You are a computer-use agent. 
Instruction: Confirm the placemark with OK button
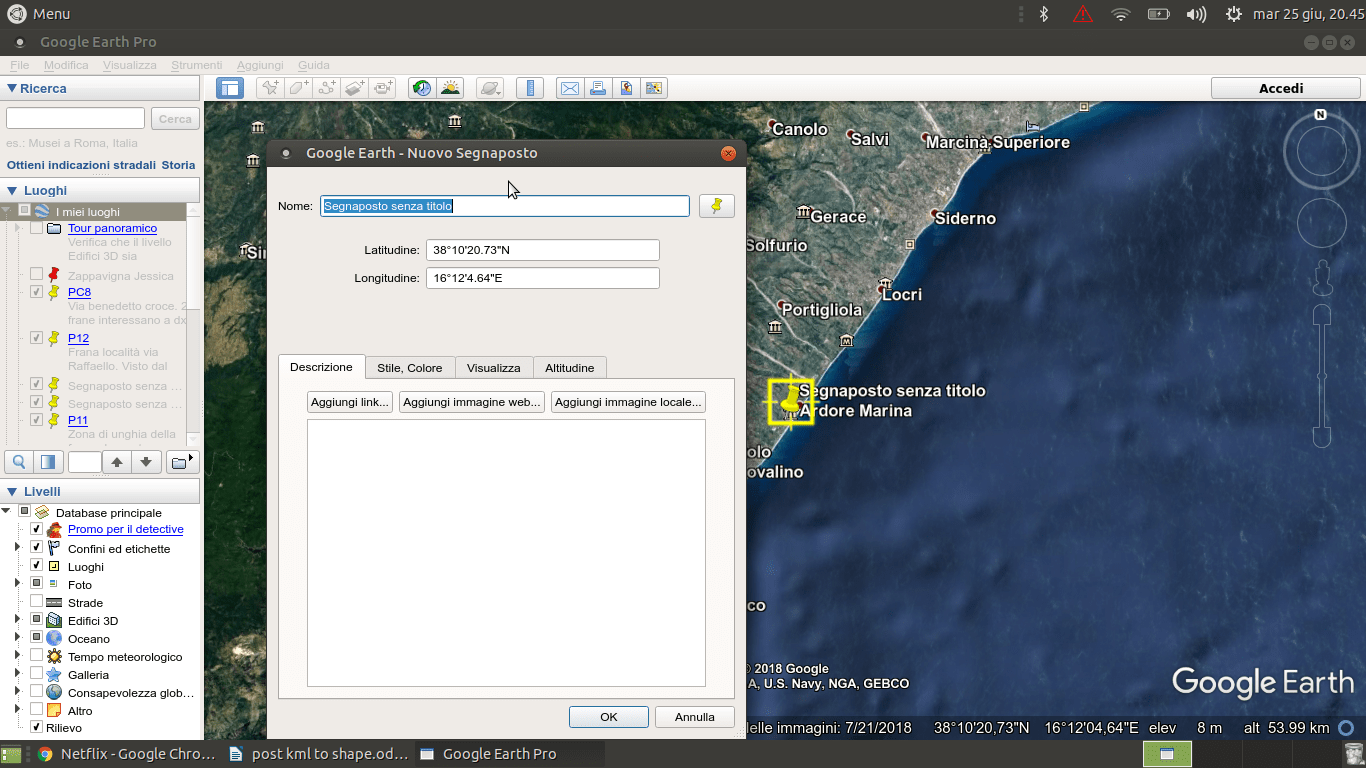[609, 717]
